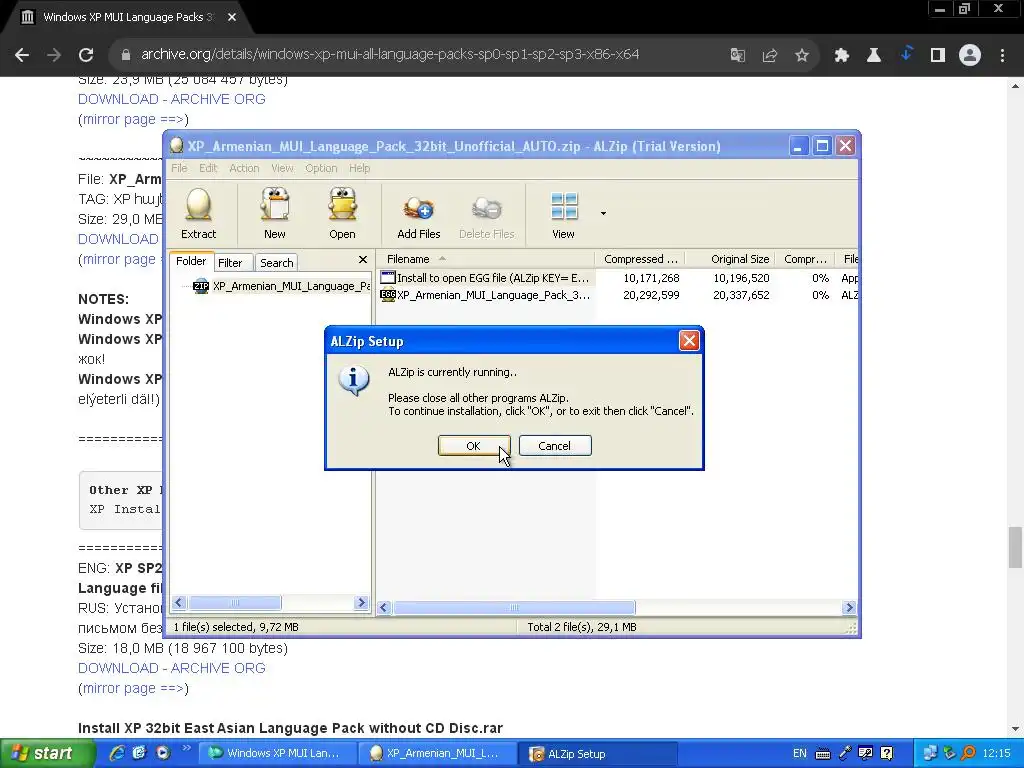Bookmark this page with the star
Screen dimensions: 1024x768
coord(802,55)
